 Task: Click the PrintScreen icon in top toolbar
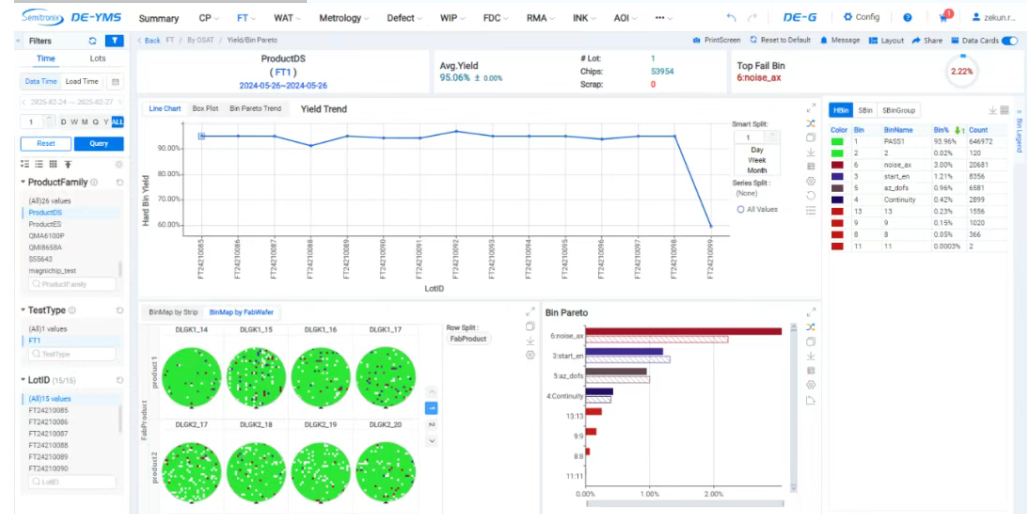(x=698, y=40)
